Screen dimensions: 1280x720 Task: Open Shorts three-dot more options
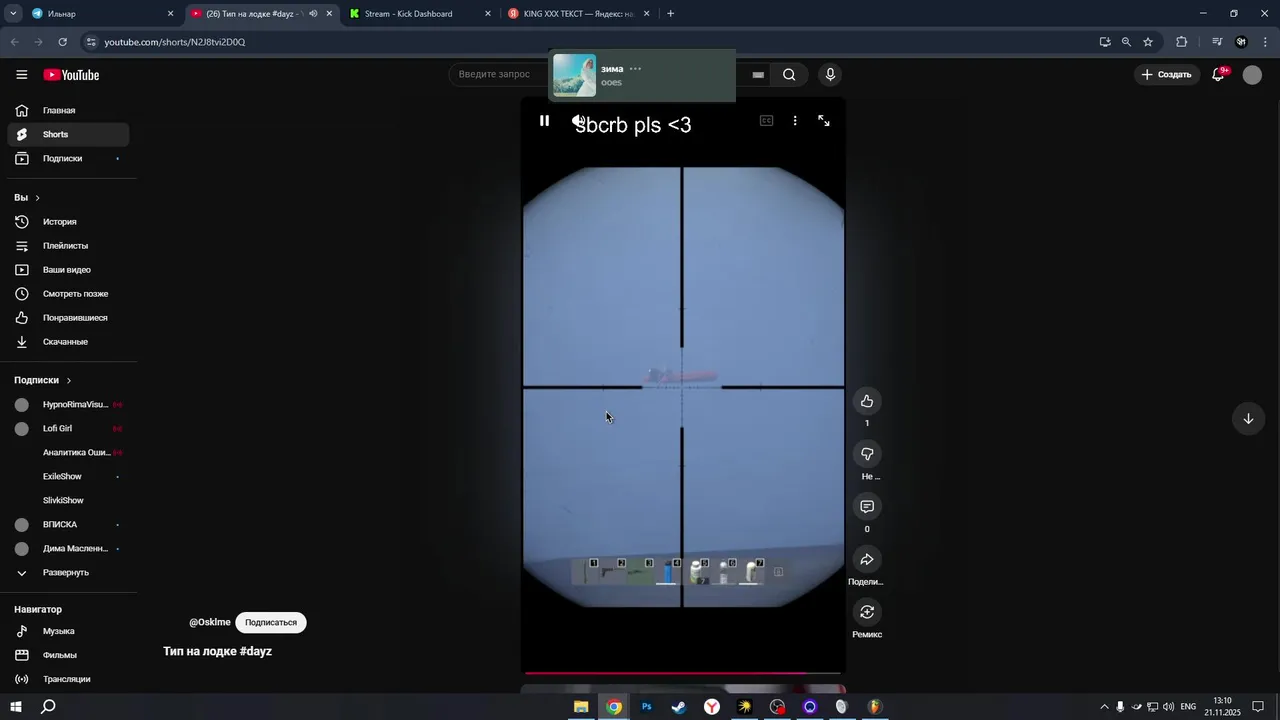point(795,121)
